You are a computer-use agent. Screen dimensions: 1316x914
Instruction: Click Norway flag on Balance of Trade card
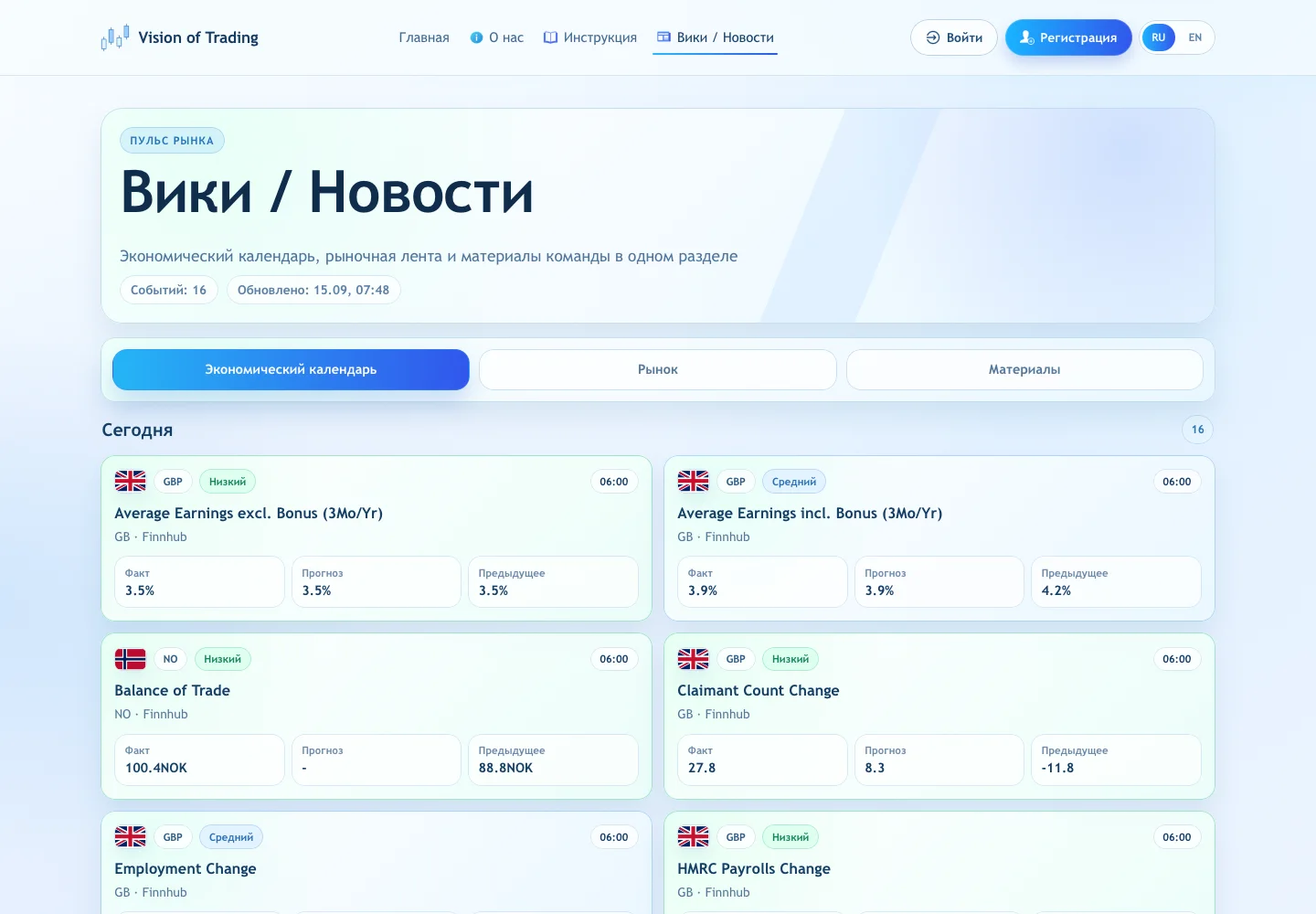point(131,658)
